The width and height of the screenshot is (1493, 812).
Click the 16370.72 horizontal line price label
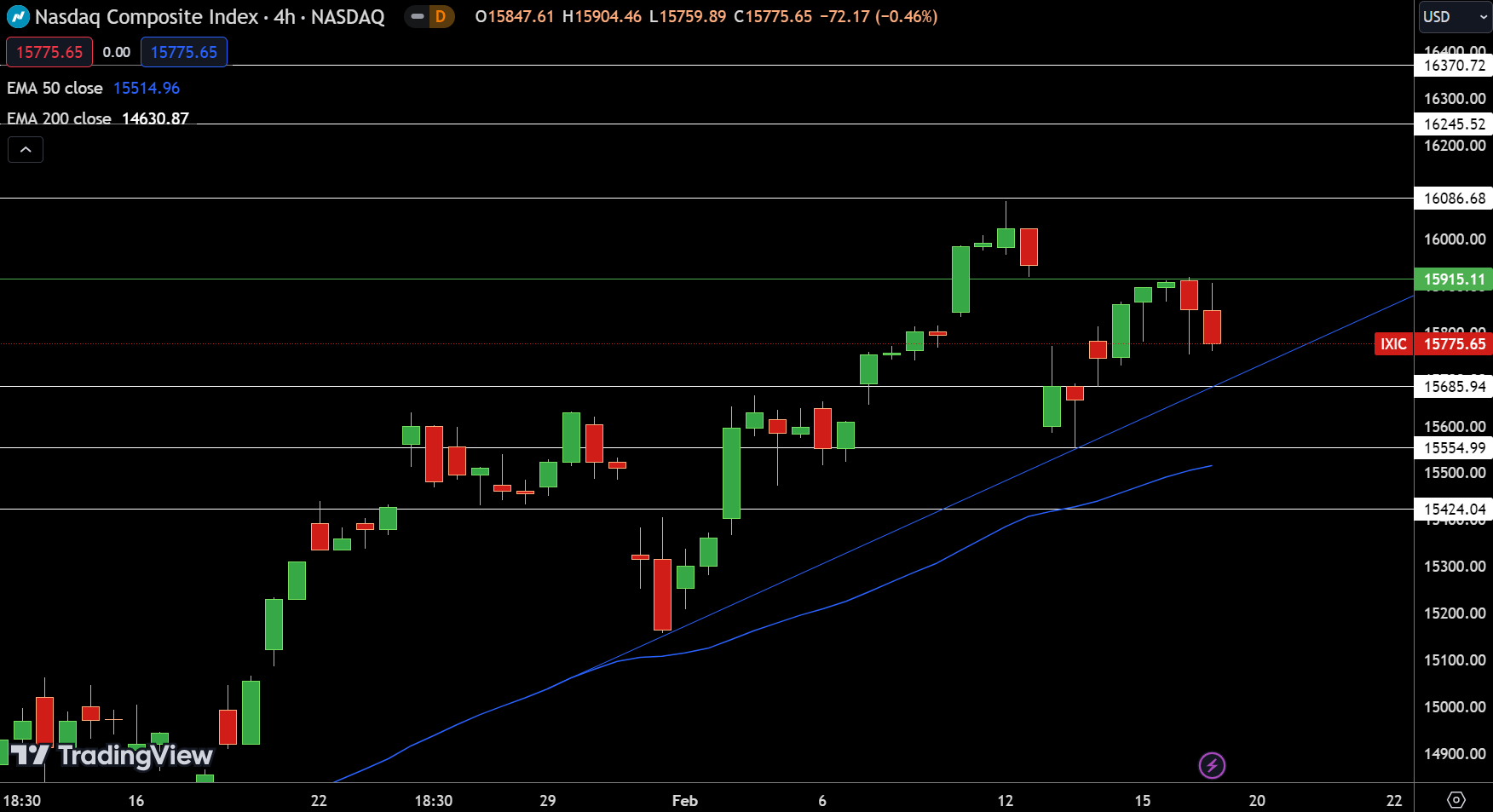coord(1454,66)
